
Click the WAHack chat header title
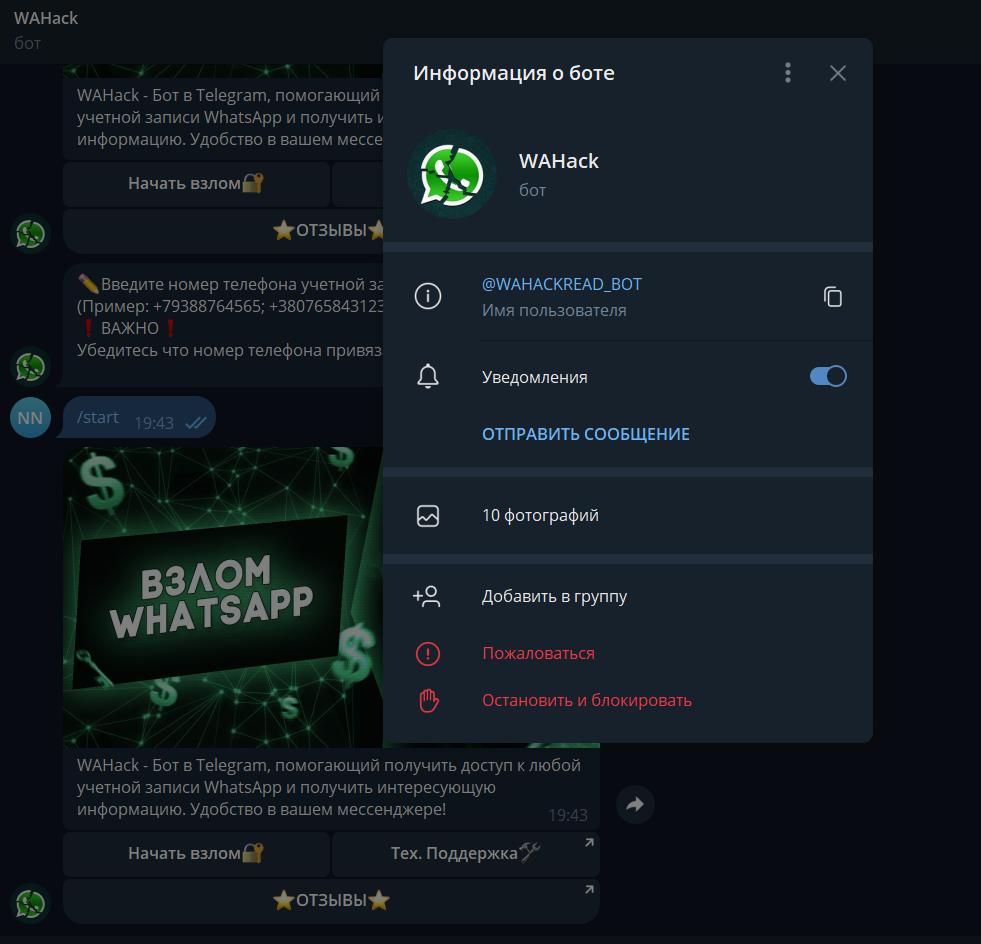[x=46, y=18]
